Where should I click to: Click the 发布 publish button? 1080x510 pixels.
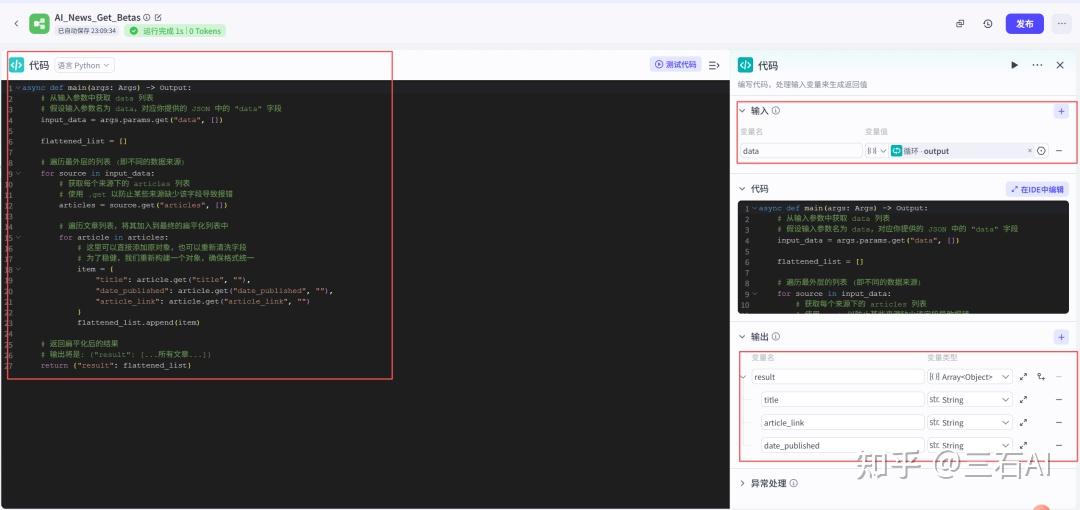[1025, 23]
